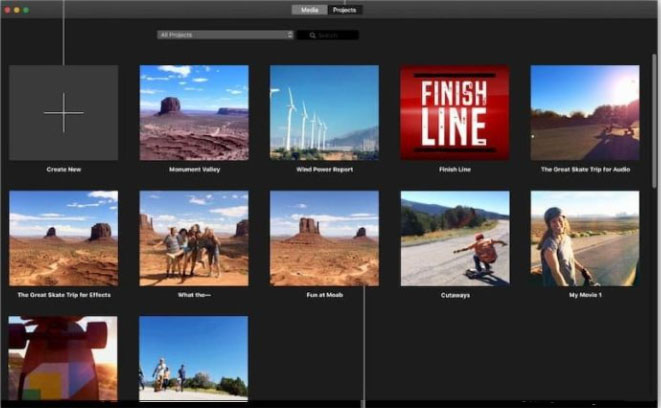This screenshot has width=661, height=408.
Task: Click The Great Skate Trip for Effects title
Action: pyautogui.click(x=64, y=295)
